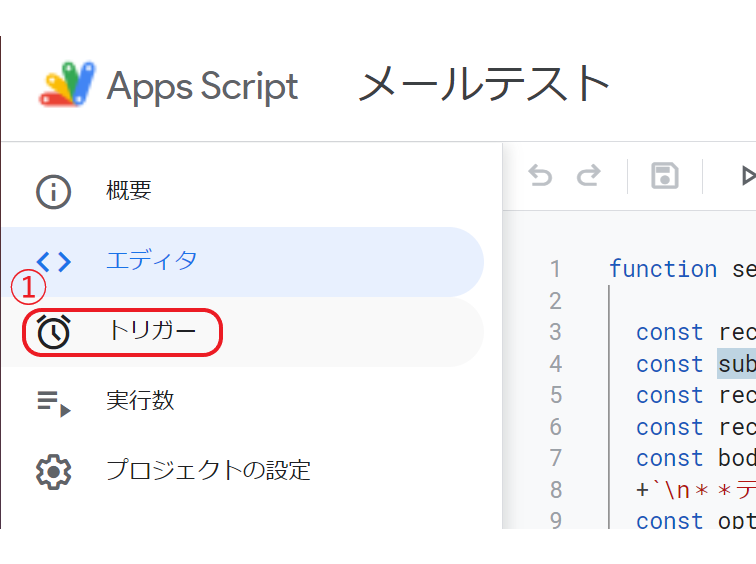Viewport: 756px width, 564px height.
Task: Click the Apps Script logo icon
Action: (x=67, y=84)
